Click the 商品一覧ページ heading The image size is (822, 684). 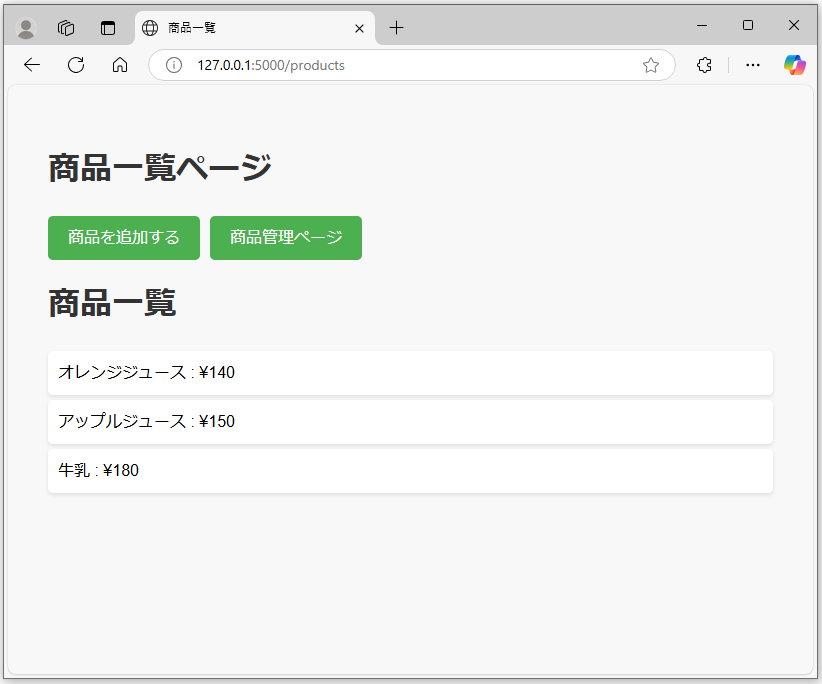160,168
